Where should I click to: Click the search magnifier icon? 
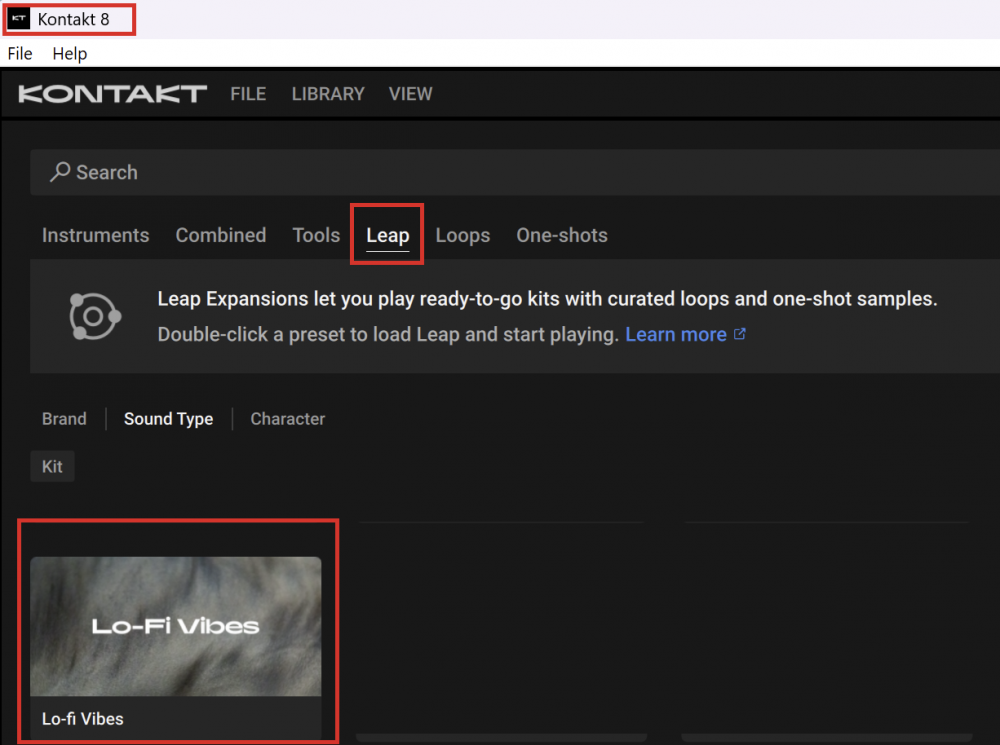(x=60, y=172)
